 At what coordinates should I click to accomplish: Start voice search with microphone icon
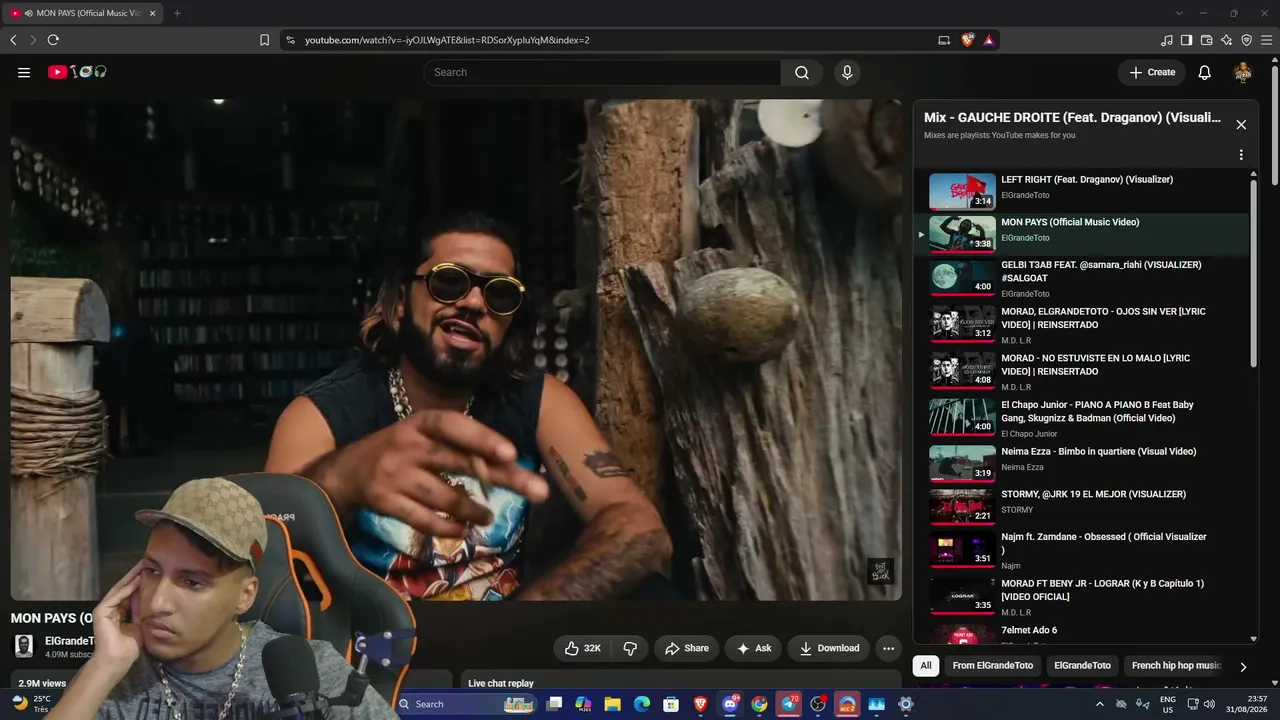tap(847, 72)
